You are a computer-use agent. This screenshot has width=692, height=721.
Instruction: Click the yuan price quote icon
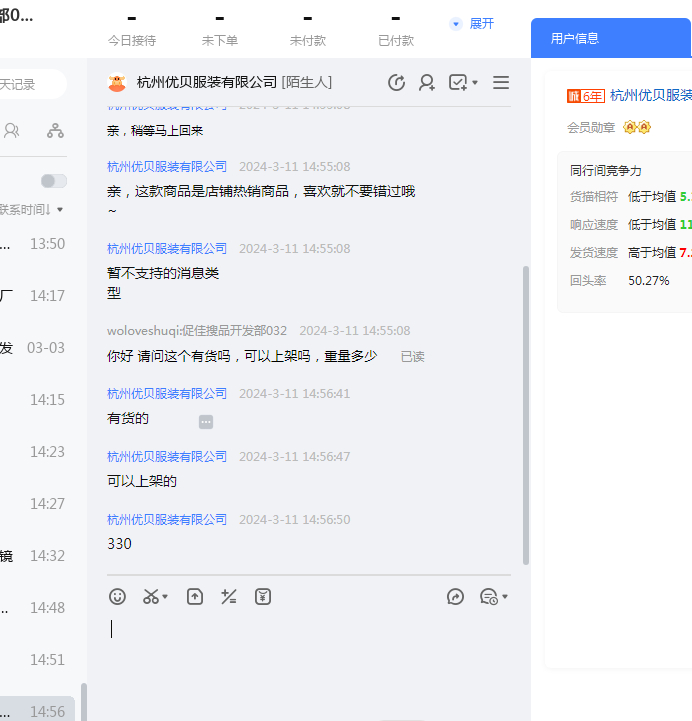coord(263,597)
